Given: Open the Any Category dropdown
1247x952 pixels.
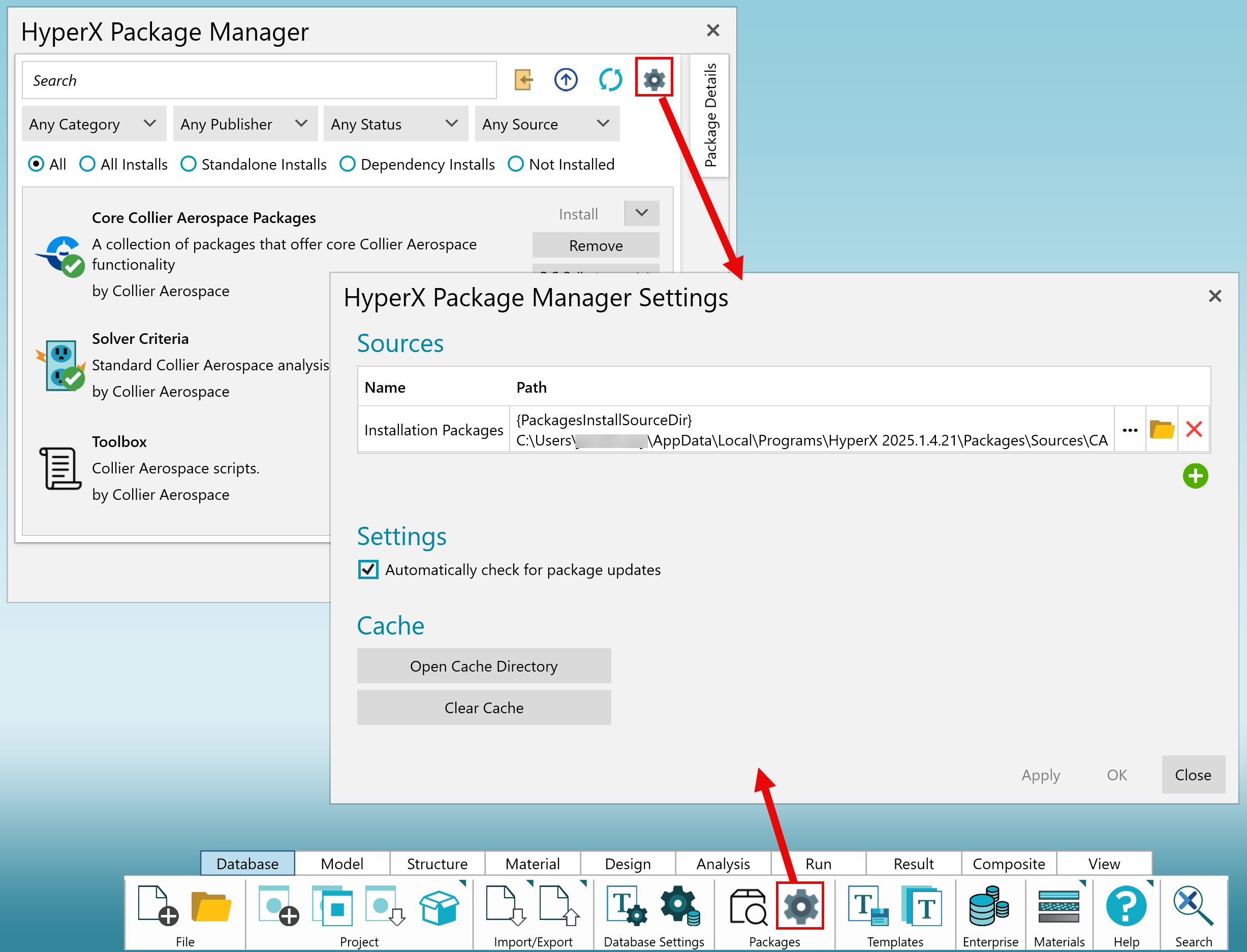Looking at the screenshot, I should (94, 123).
